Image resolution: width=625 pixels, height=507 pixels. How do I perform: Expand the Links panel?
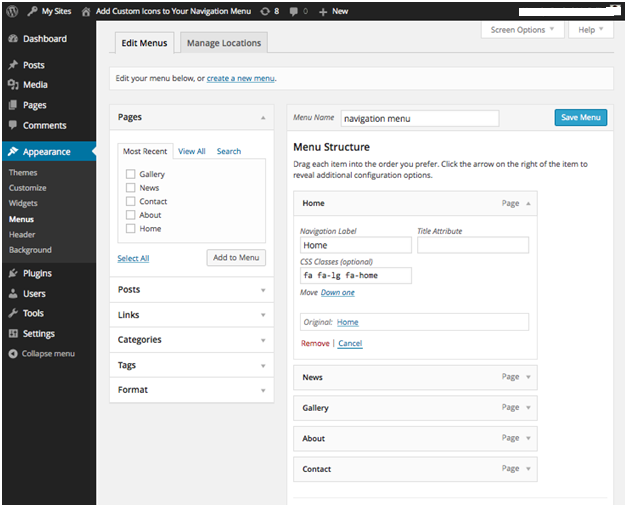[192, 315]
